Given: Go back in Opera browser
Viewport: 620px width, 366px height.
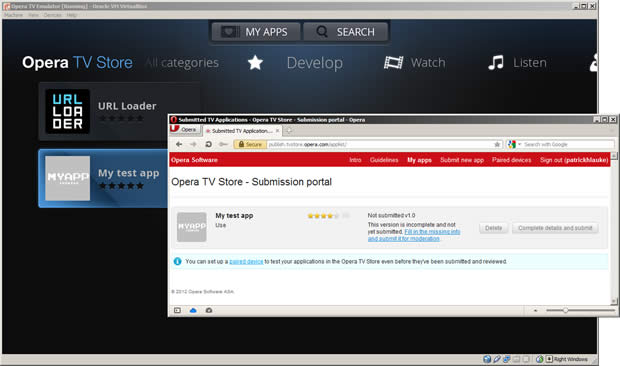Looking at the screenshot, I should [x=179, y=144].
